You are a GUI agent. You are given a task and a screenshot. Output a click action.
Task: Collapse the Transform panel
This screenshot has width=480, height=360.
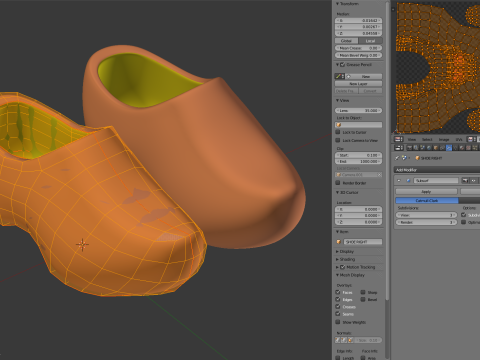coord(337,4)
